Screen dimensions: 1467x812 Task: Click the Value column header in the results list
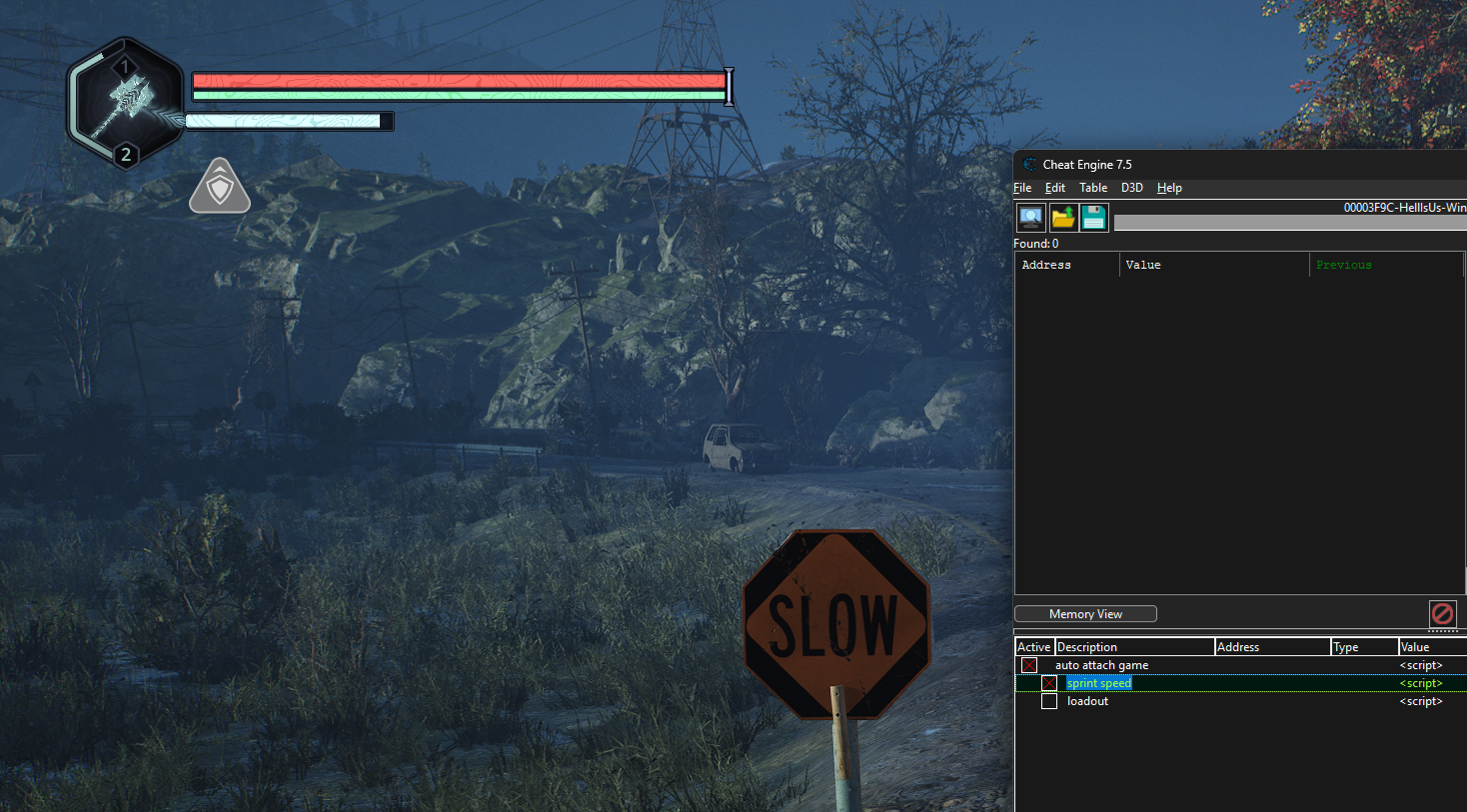pyautogui.click(x=1214, y=265)
